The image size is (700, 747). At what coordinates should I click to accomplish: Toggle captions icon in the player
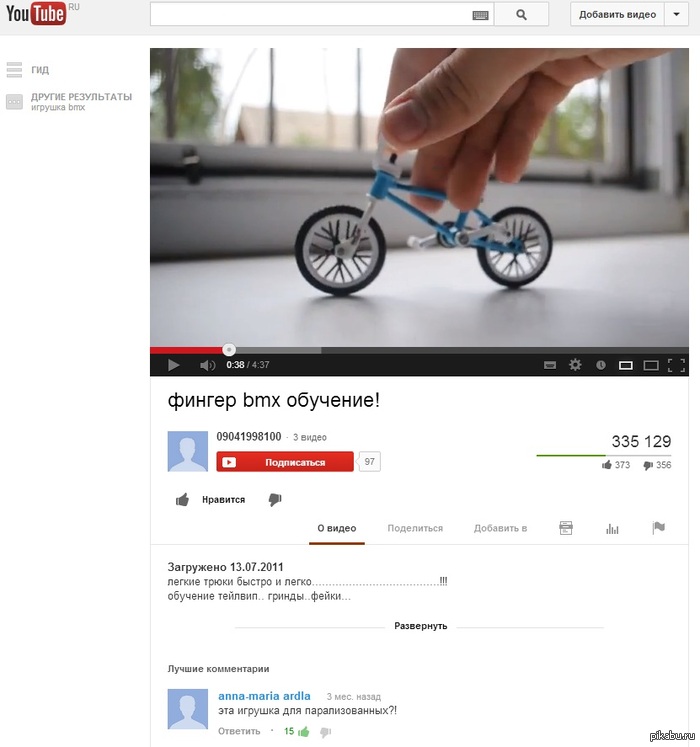coord(550,365)
